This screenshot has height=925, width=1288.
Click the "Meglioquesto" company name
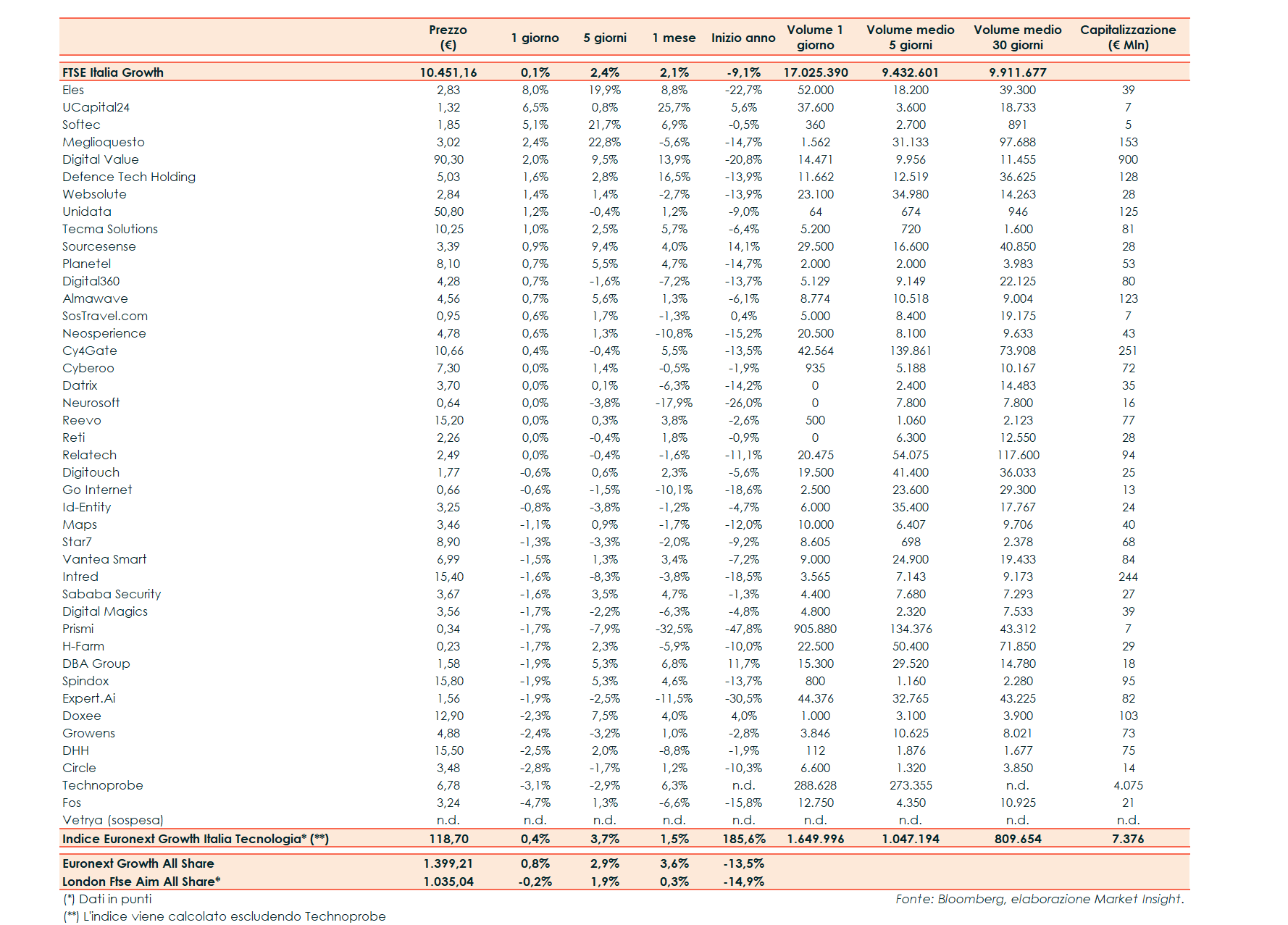pos(104,142)
